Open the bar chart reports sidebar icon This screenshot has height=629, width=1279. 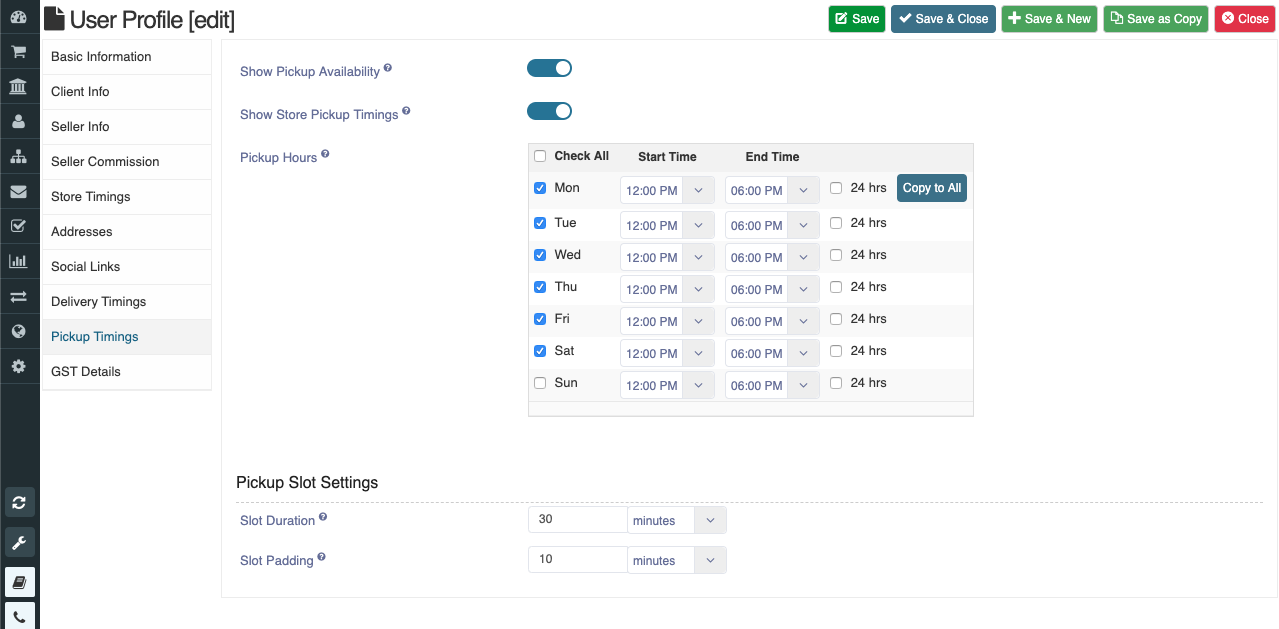coord(18,261)
